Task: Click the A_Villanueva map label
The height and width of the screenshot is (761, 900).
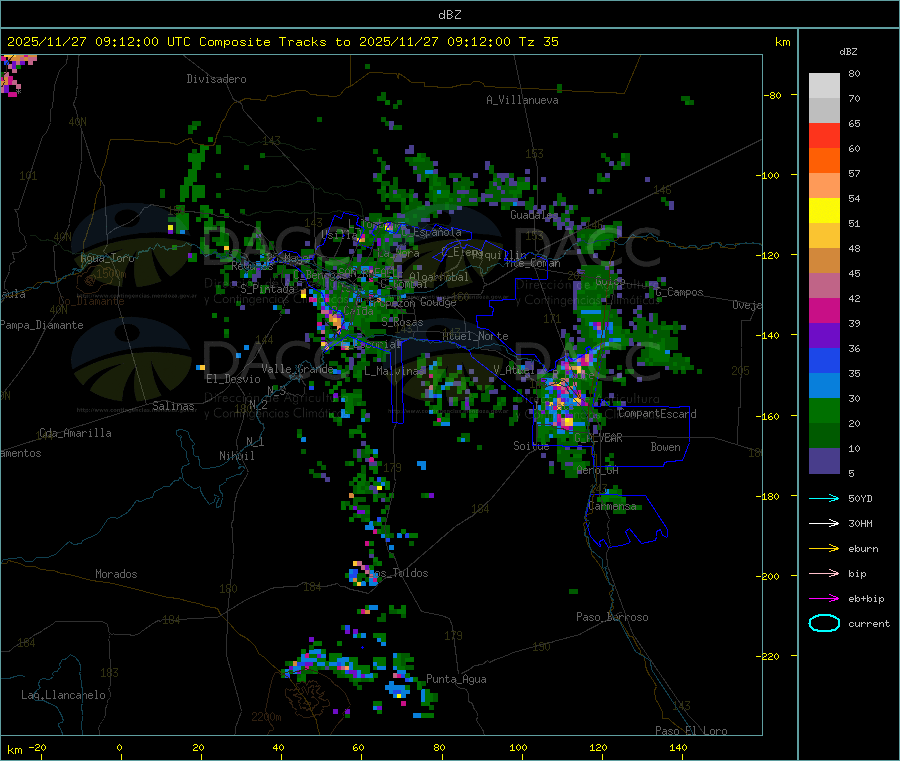Action: 522,100
